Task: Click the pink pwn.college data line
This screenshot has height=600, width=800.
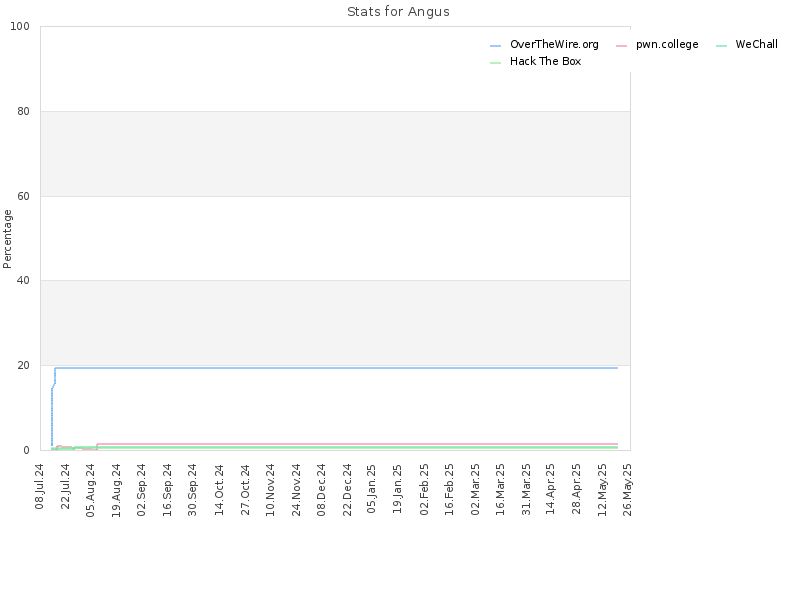Action: 357,444
